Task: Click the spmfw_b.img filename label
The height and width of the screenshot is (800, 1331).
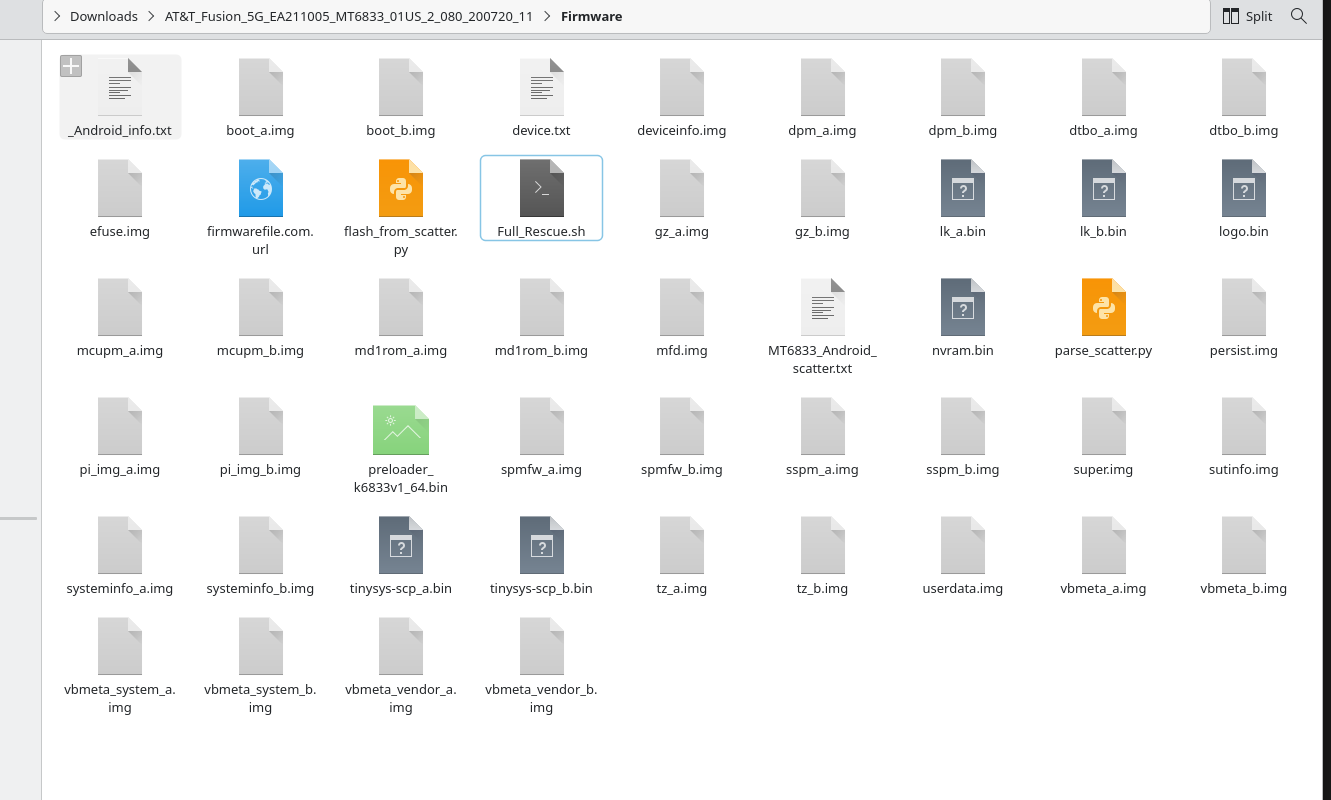Action: pyautogui.click(x=682, y=469)
